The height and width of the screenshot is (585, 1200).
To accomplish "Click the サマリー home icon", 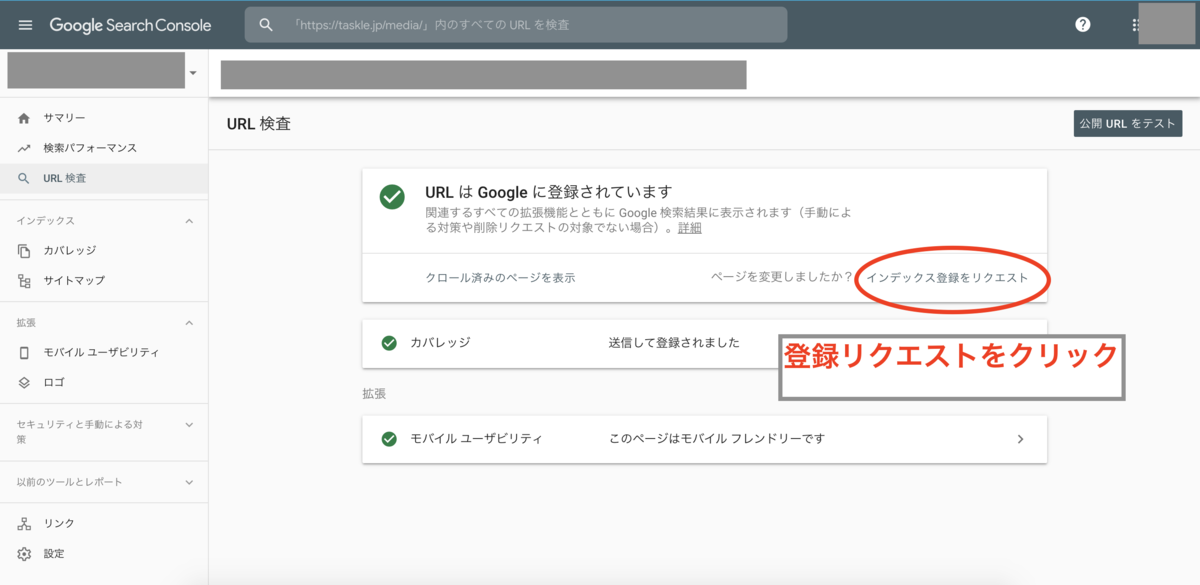I will (x=24, y=118).
